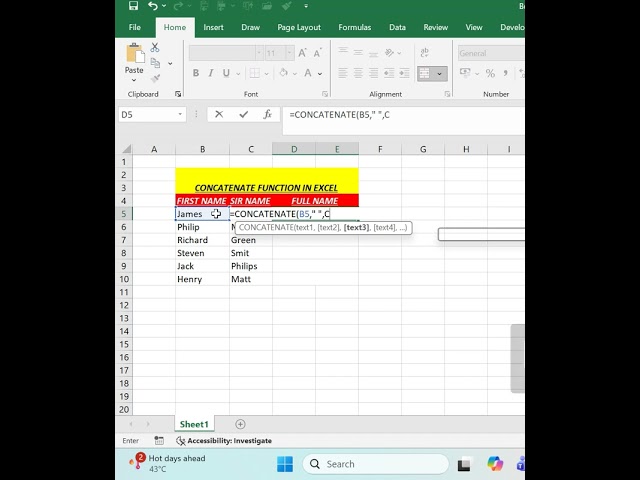Open the Hot days ahead weather widget
640x480 pixels.
coord(167,464)
